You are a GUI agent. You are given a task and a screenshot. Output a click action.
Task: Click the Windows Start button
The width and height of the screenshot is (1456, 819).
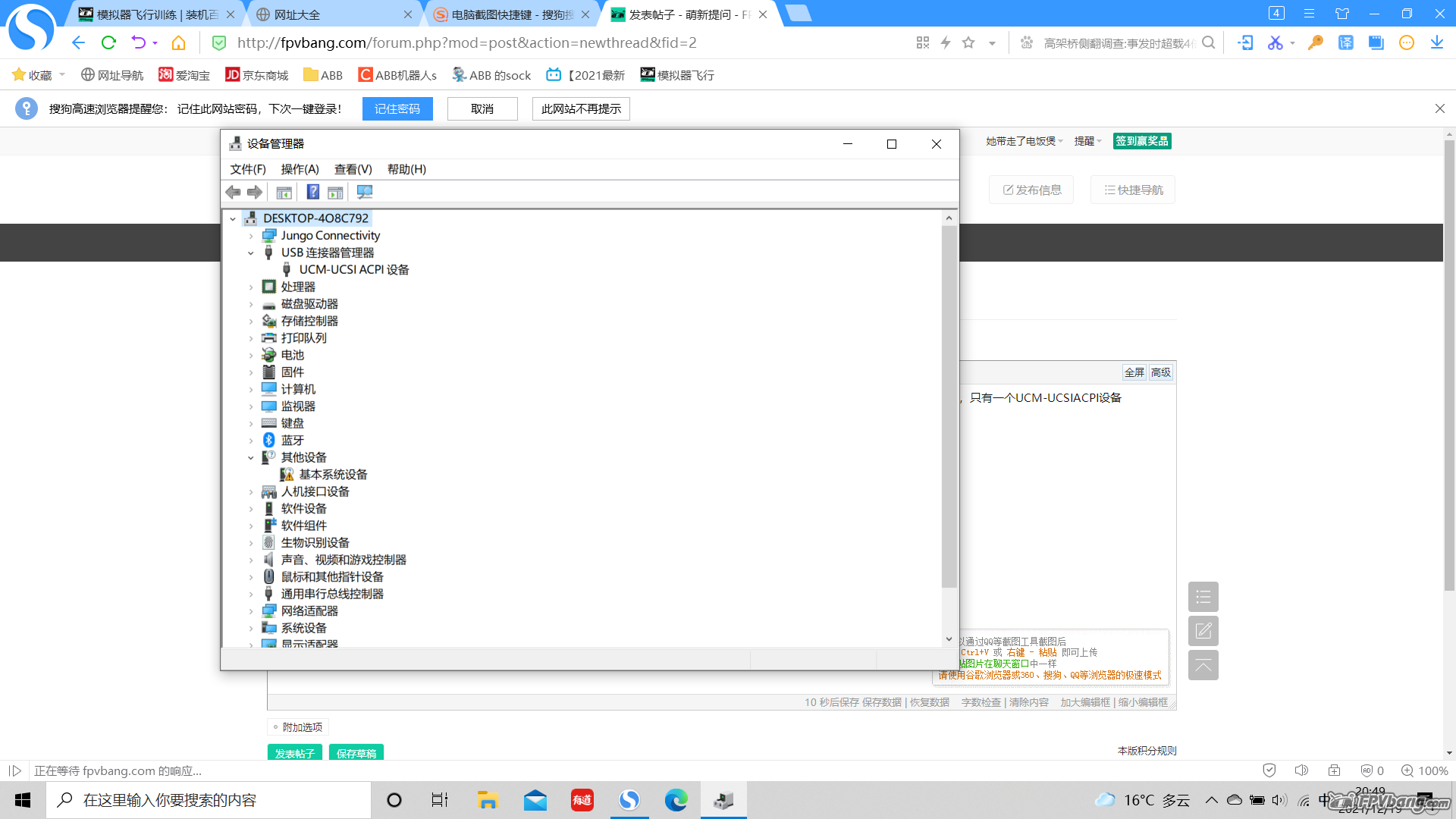pyautogui.click(x=23, y=800)
